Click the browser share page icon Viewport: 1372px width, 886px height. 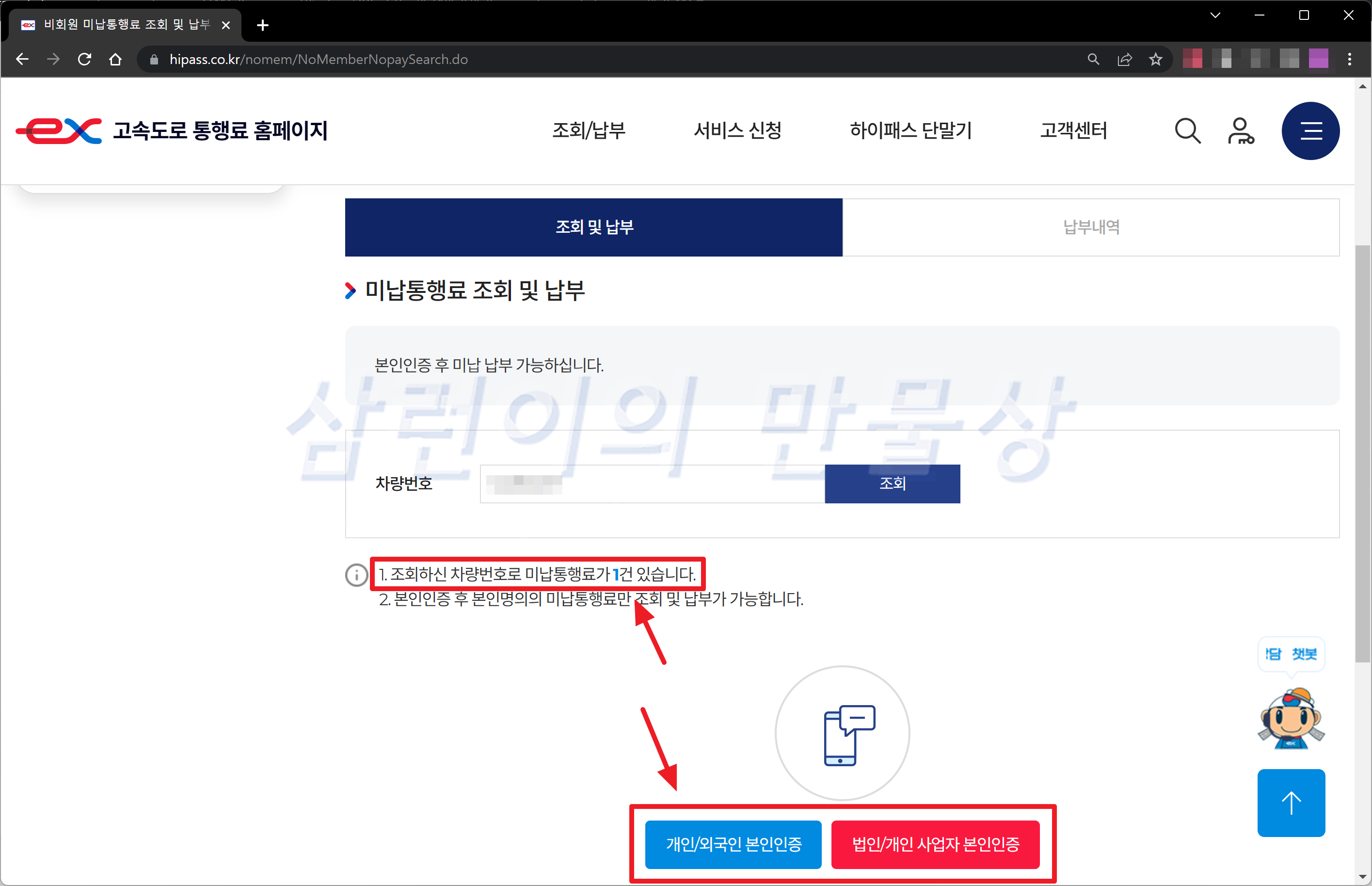(1124, 59)
